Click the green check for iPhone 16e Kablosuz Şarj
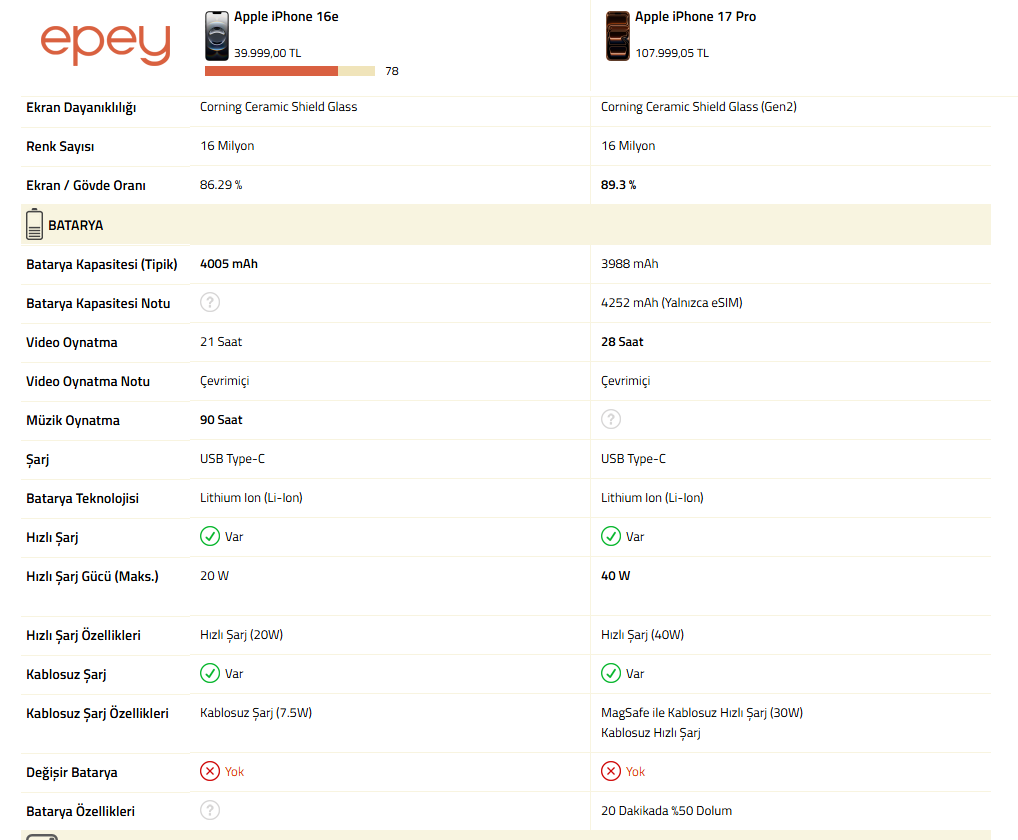This screenshot has height=840, width=1018. coord(210,673)
